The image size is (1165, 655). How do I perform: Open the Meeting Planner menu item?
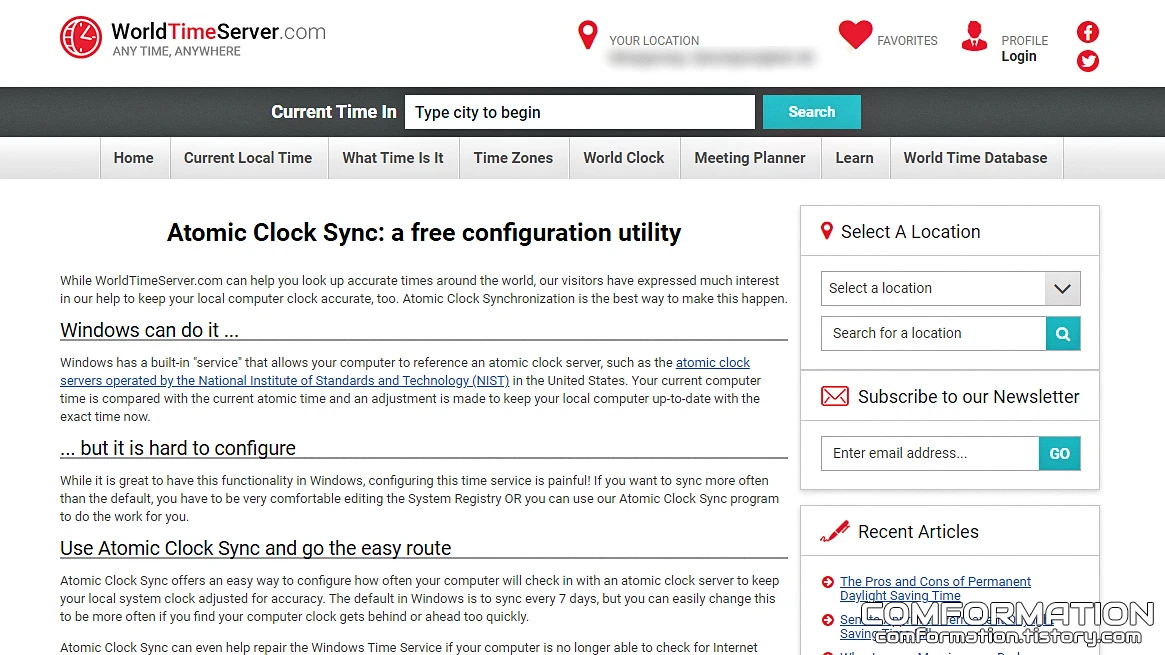[x=750, y=158]
